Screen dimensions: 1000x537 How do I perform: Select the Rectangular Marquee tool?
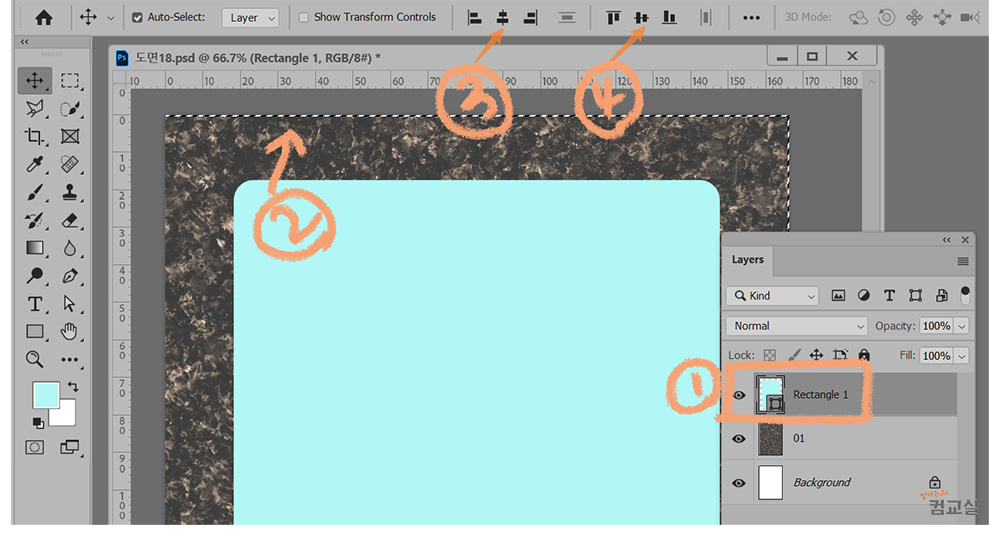[70, 80]
